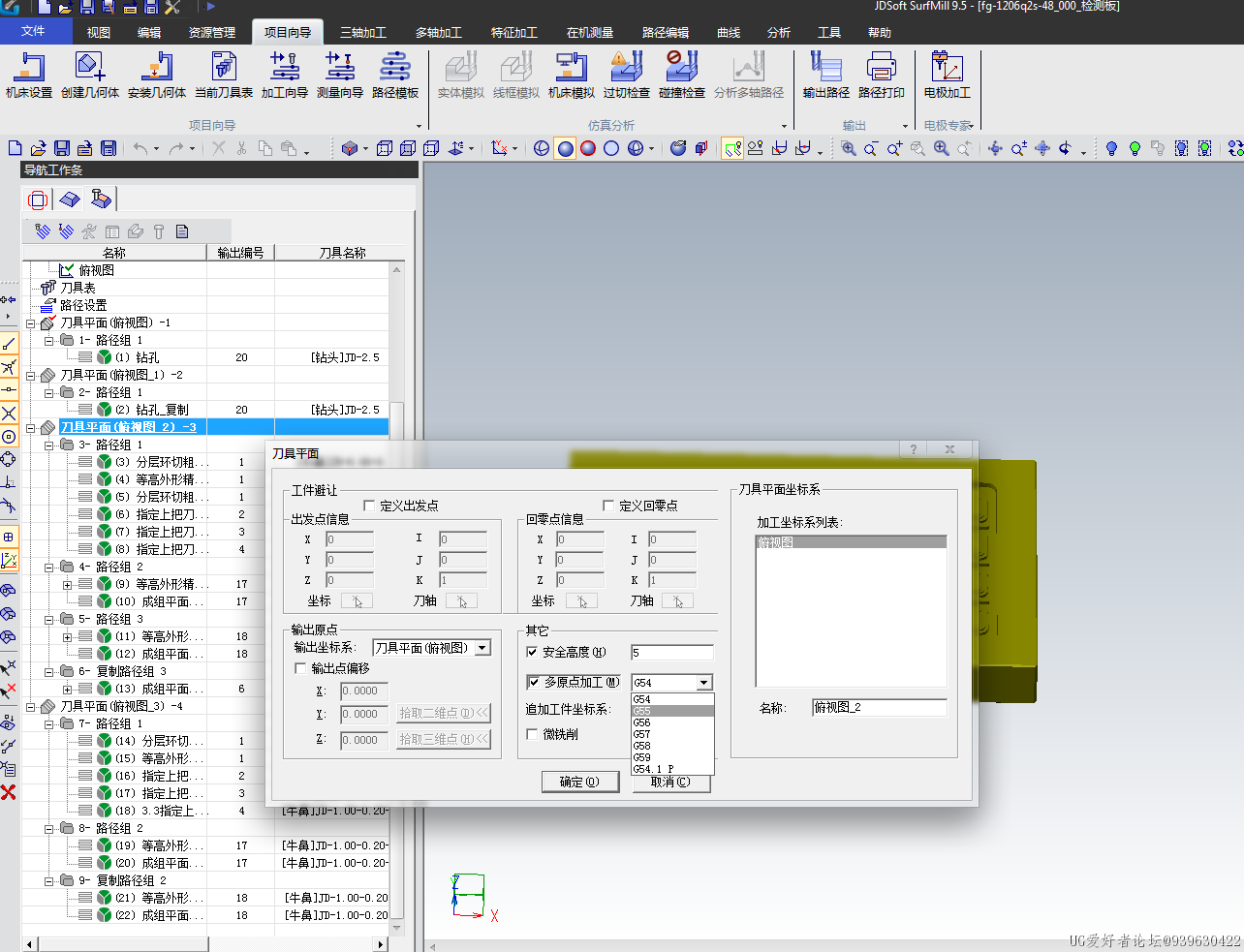The width and height of the screenshot is (1244, 952).
Task: Click the 安全高度 value field
Action: [671, 653]
